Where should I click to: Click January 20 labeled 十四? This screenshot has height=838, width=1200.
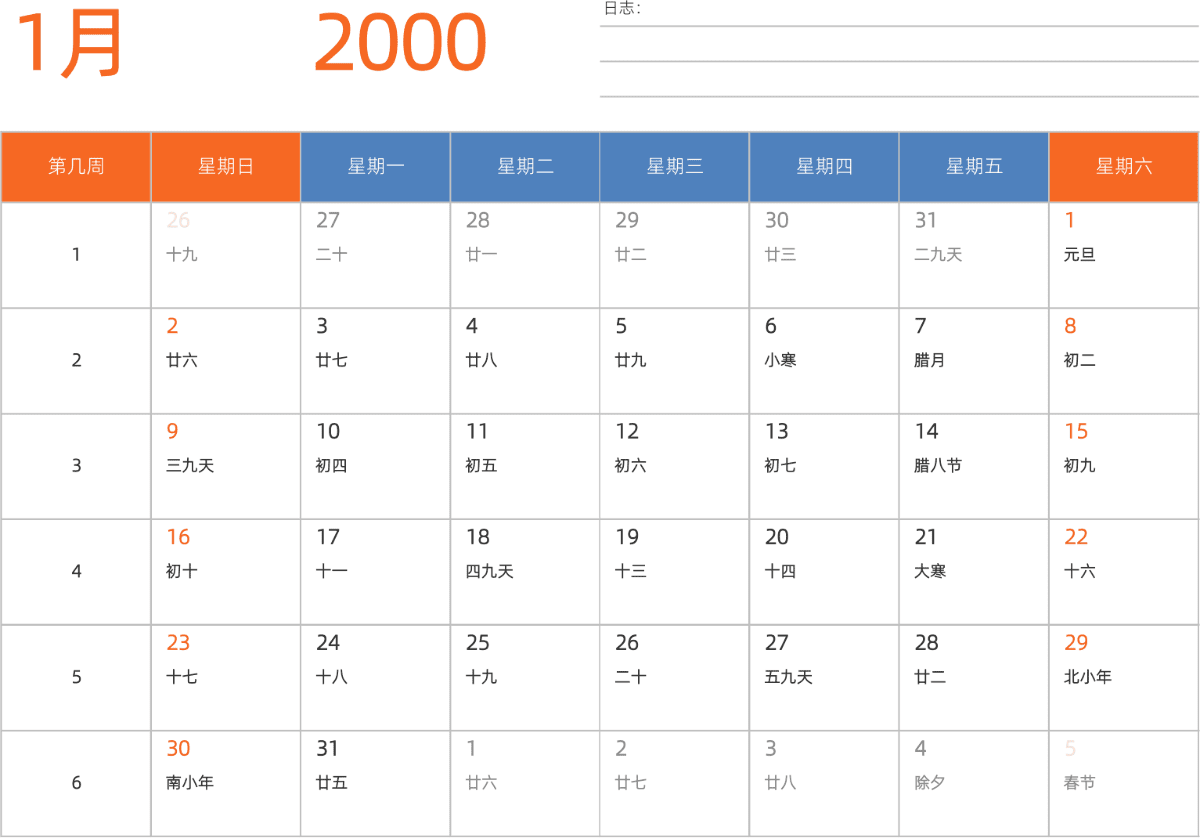[x=825, y=572]
